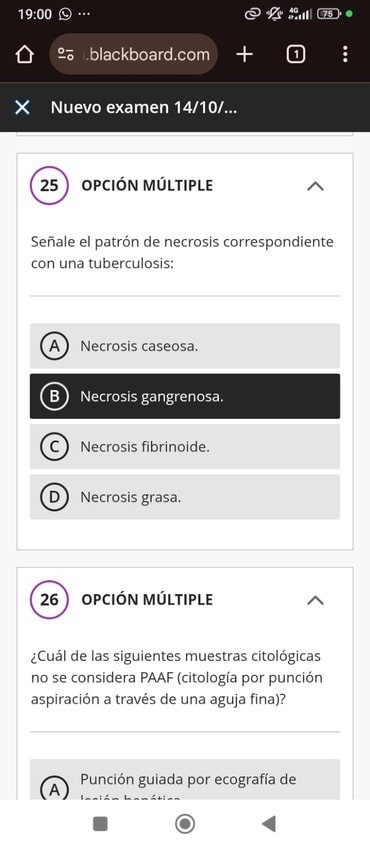The image size is (370, 848).
Task: Tap the browser home icon
Action: (x=25, y=55)
